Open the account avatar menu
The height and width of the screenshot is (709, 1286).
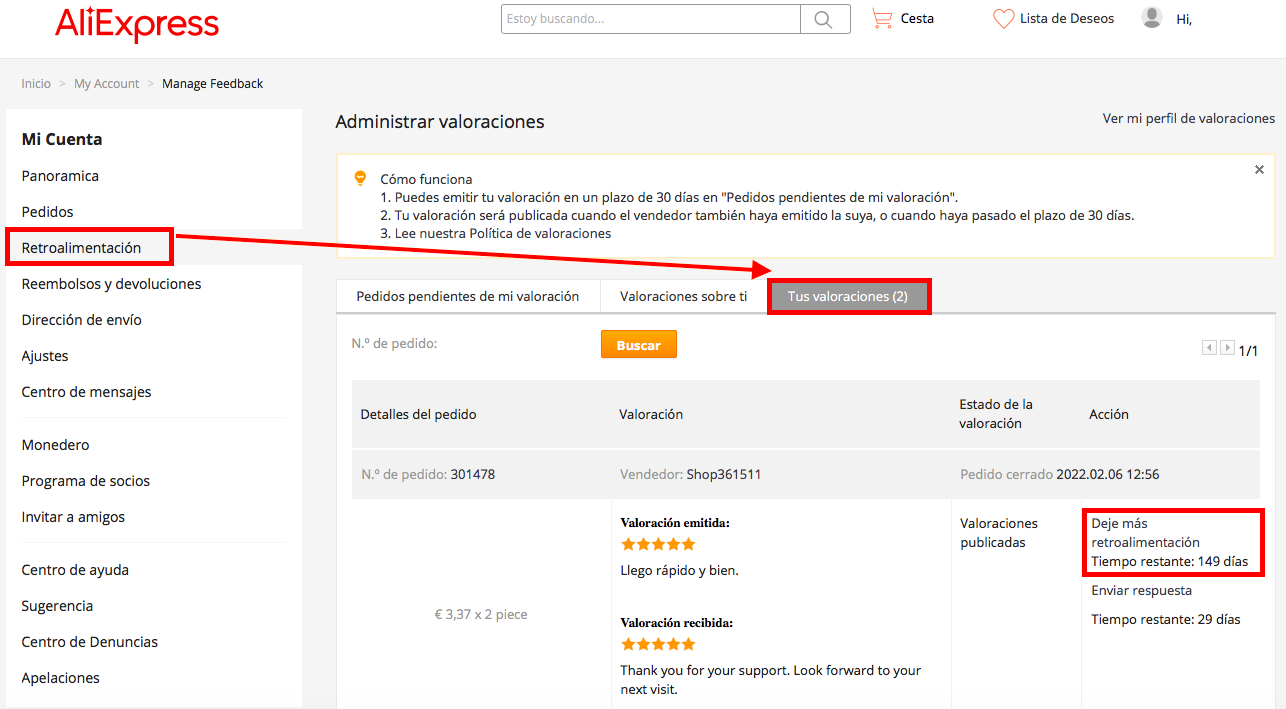[x=1150, y=18]
